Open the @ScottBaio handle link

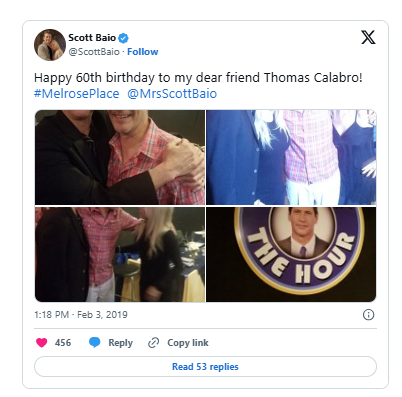[94, 52]
